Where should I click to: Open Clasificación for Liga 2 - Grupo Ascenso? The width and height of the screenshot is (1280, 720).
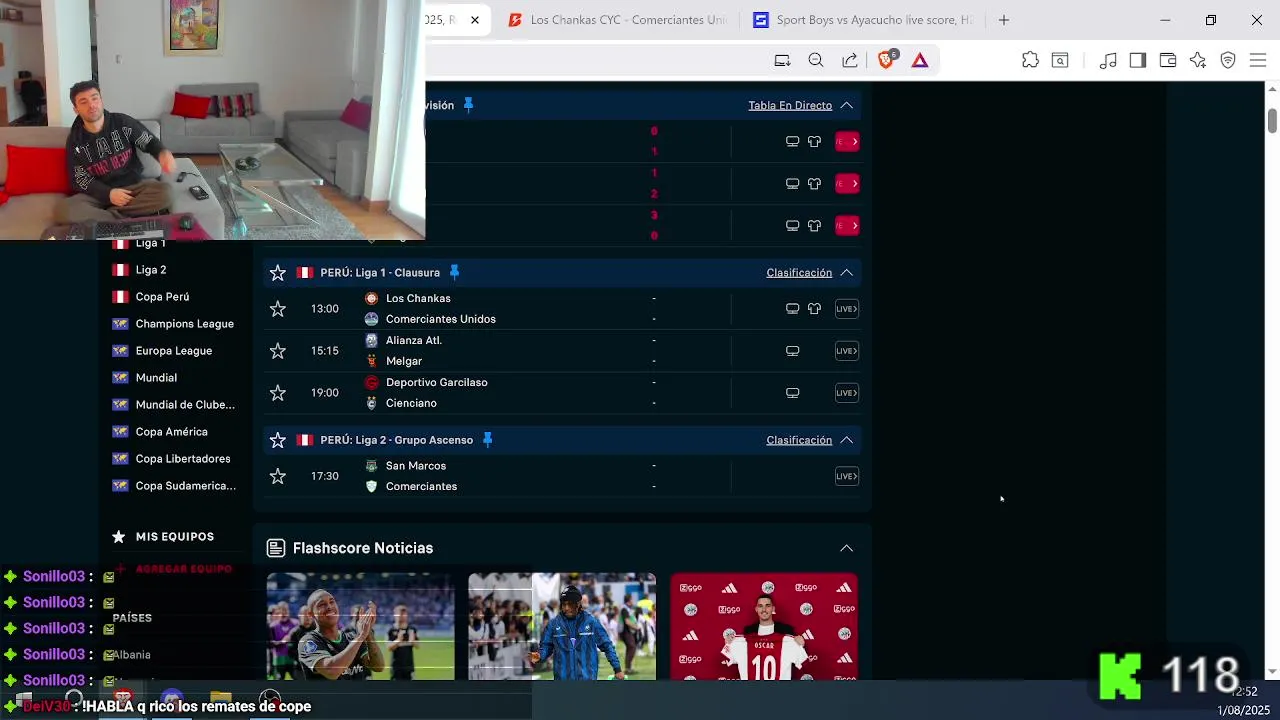[x=799, y=440]
